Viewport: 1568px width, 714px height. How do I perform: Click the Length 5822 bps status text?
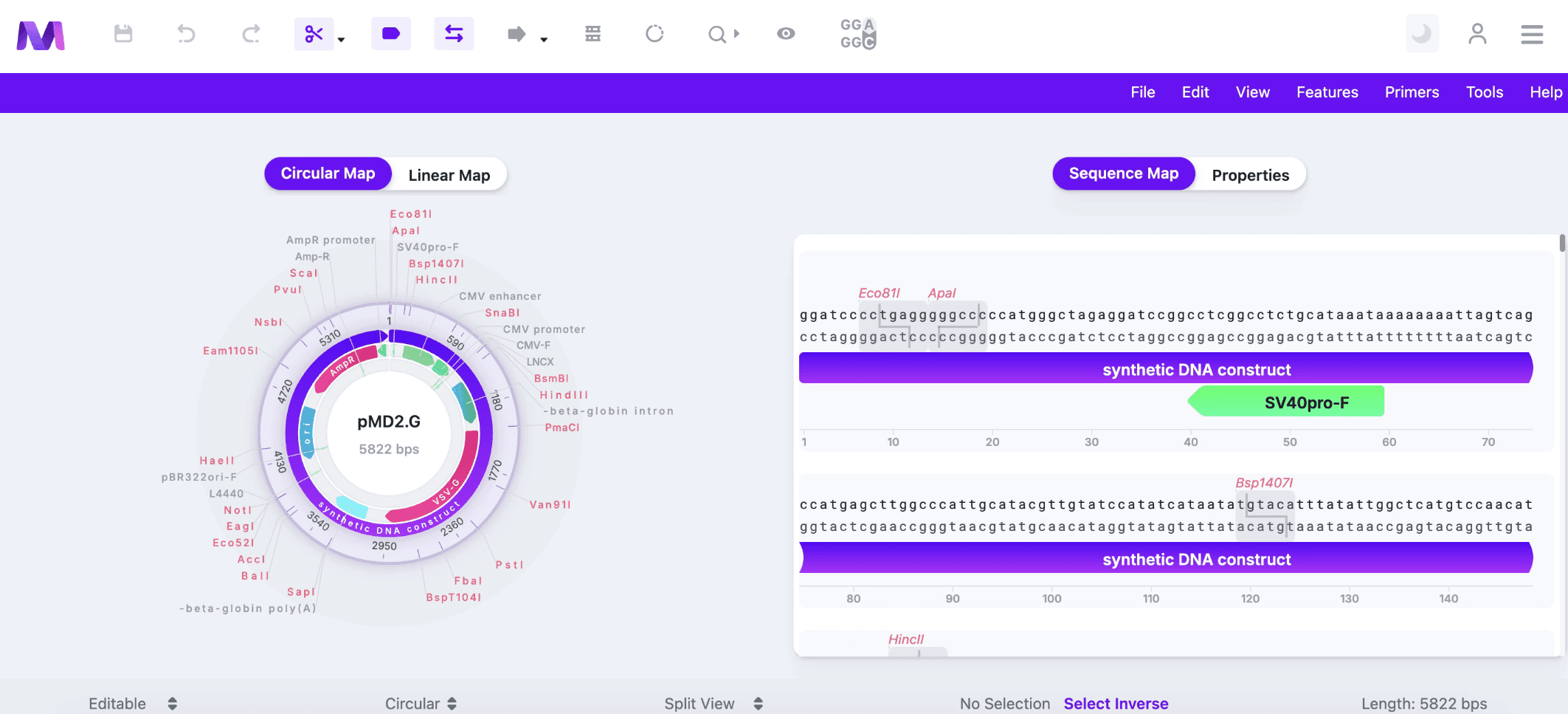[1424, 704]
